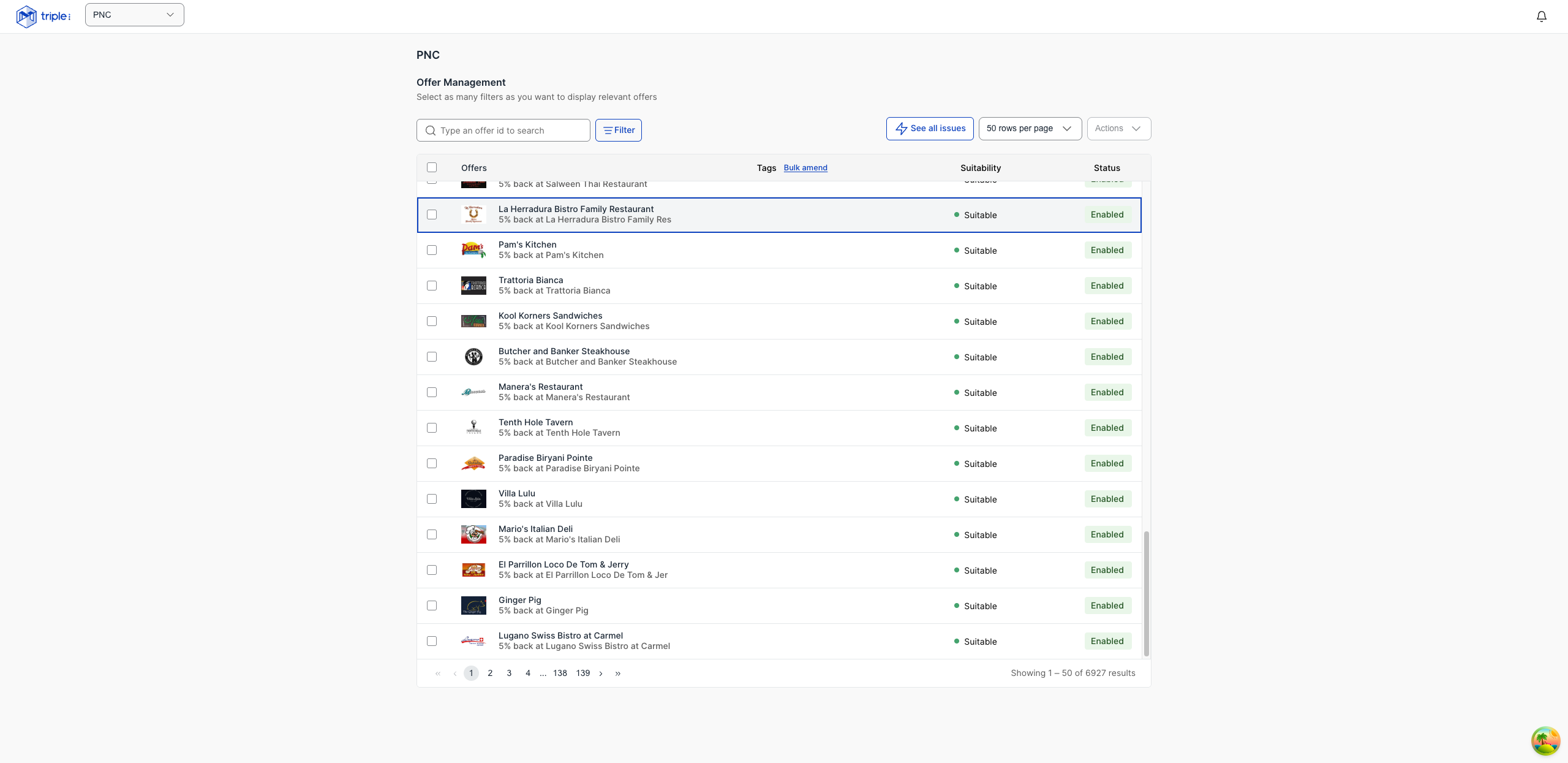Click Enabled status badge for Pam's Kitchen
The height and width of the screenshot is (763, 1568).
point(1107,250)
